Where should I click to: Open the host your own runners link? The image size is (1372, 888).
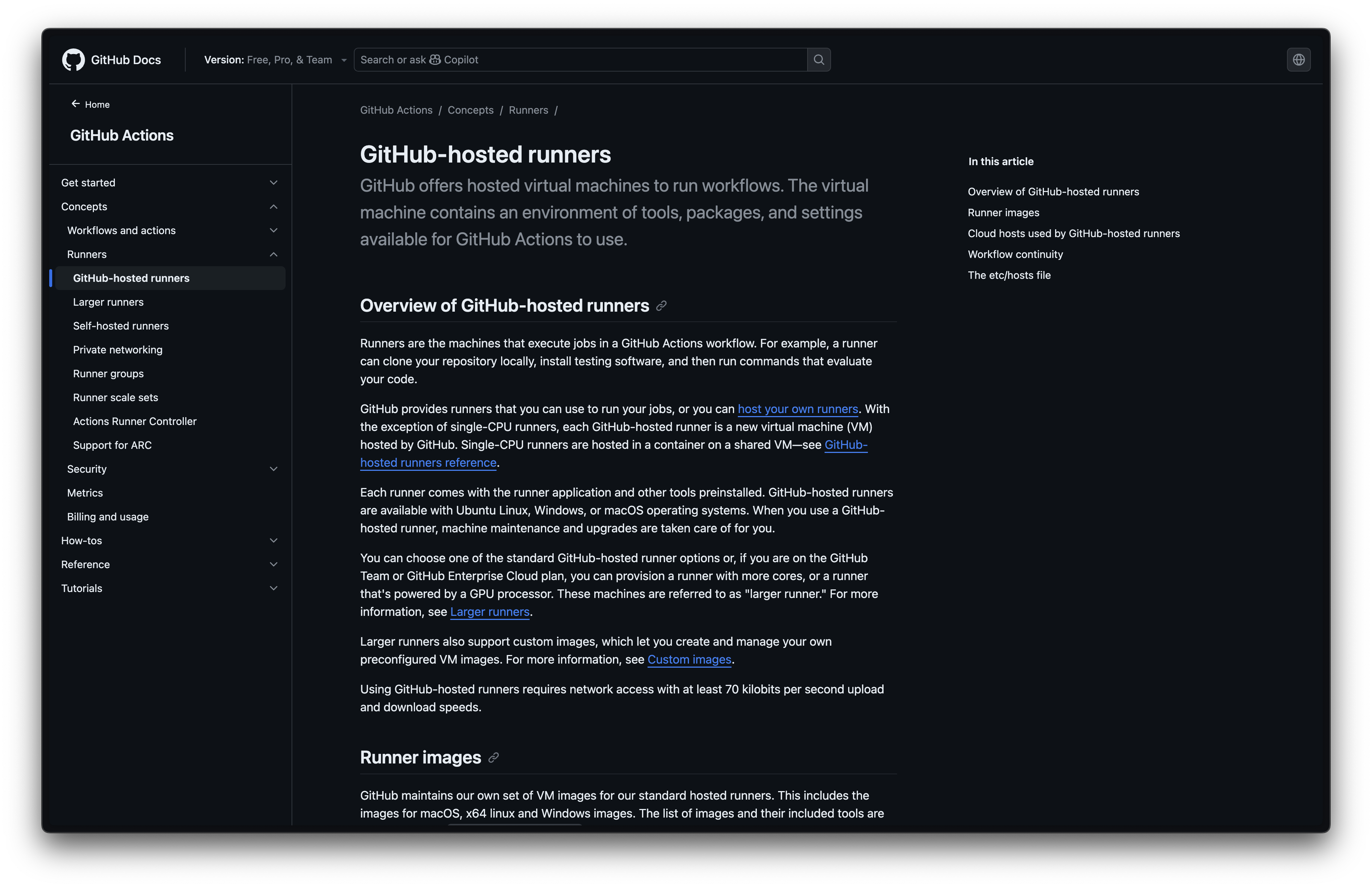[x=797, y=409]
